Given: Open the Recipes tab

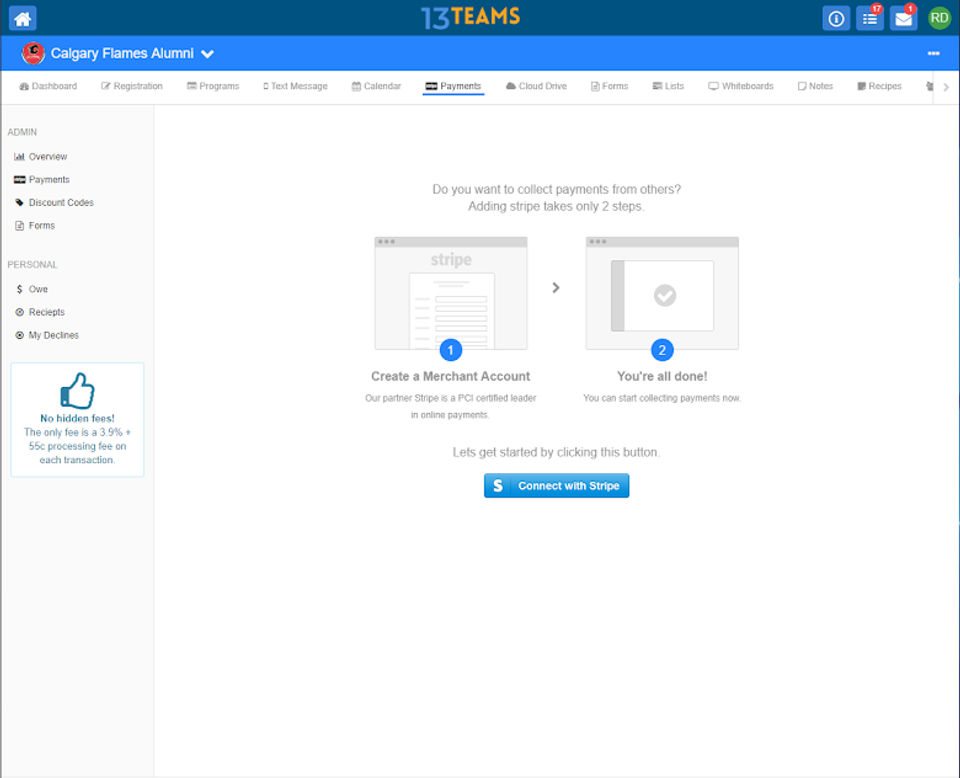Looking at the screenshot, I should (879, 86).
